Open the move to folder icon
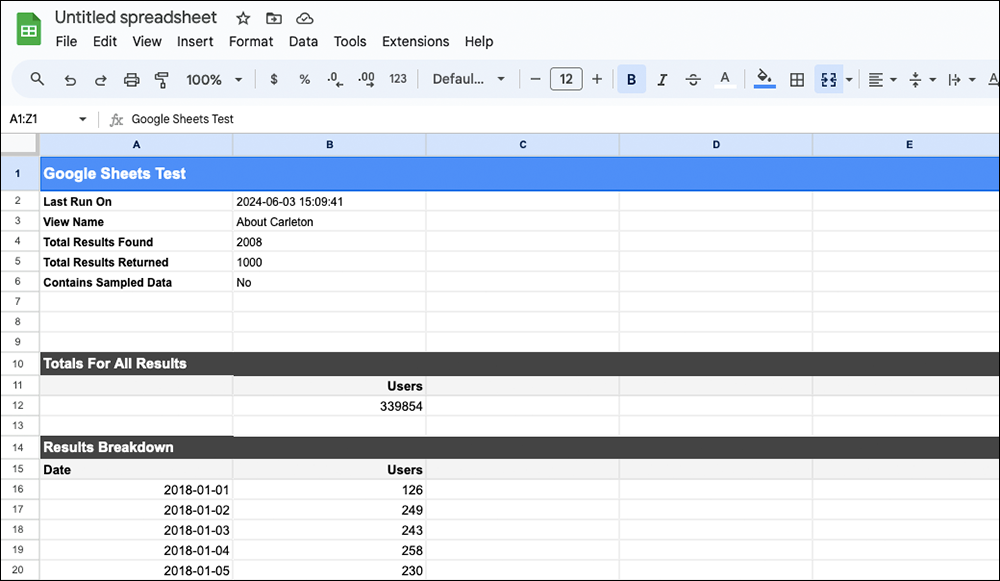This screenshot has height=581, width=1000. (x=274, y=18)
